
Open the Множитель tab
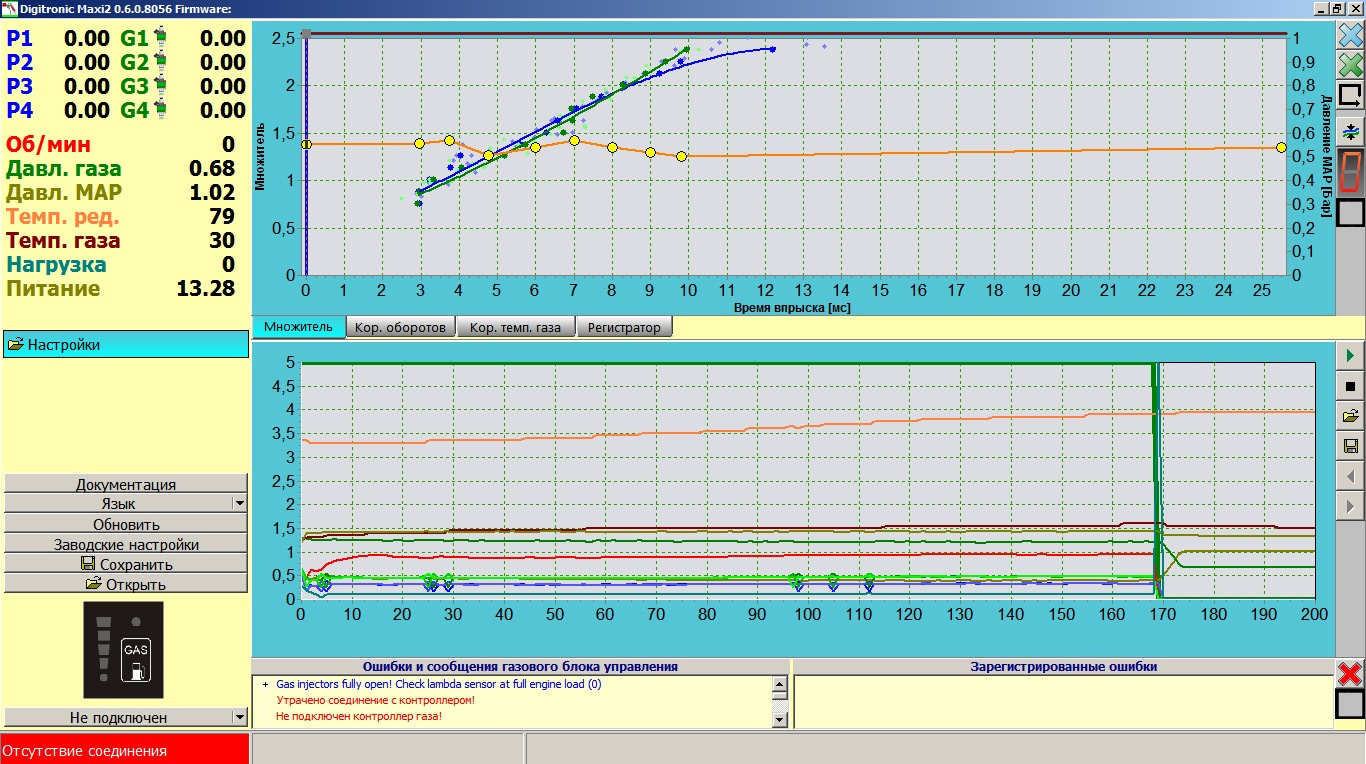[x=299, y=327]
